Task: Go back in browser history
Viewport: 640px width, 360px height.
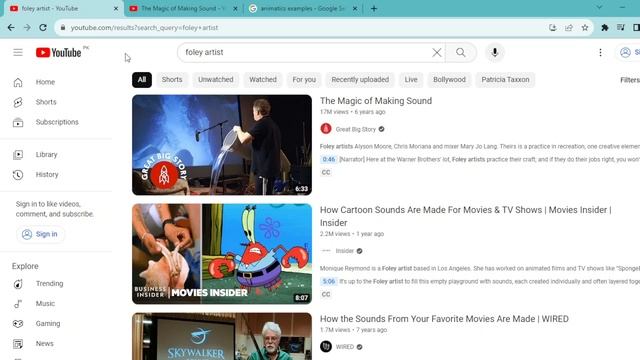Action: click(x=11, y=28)
